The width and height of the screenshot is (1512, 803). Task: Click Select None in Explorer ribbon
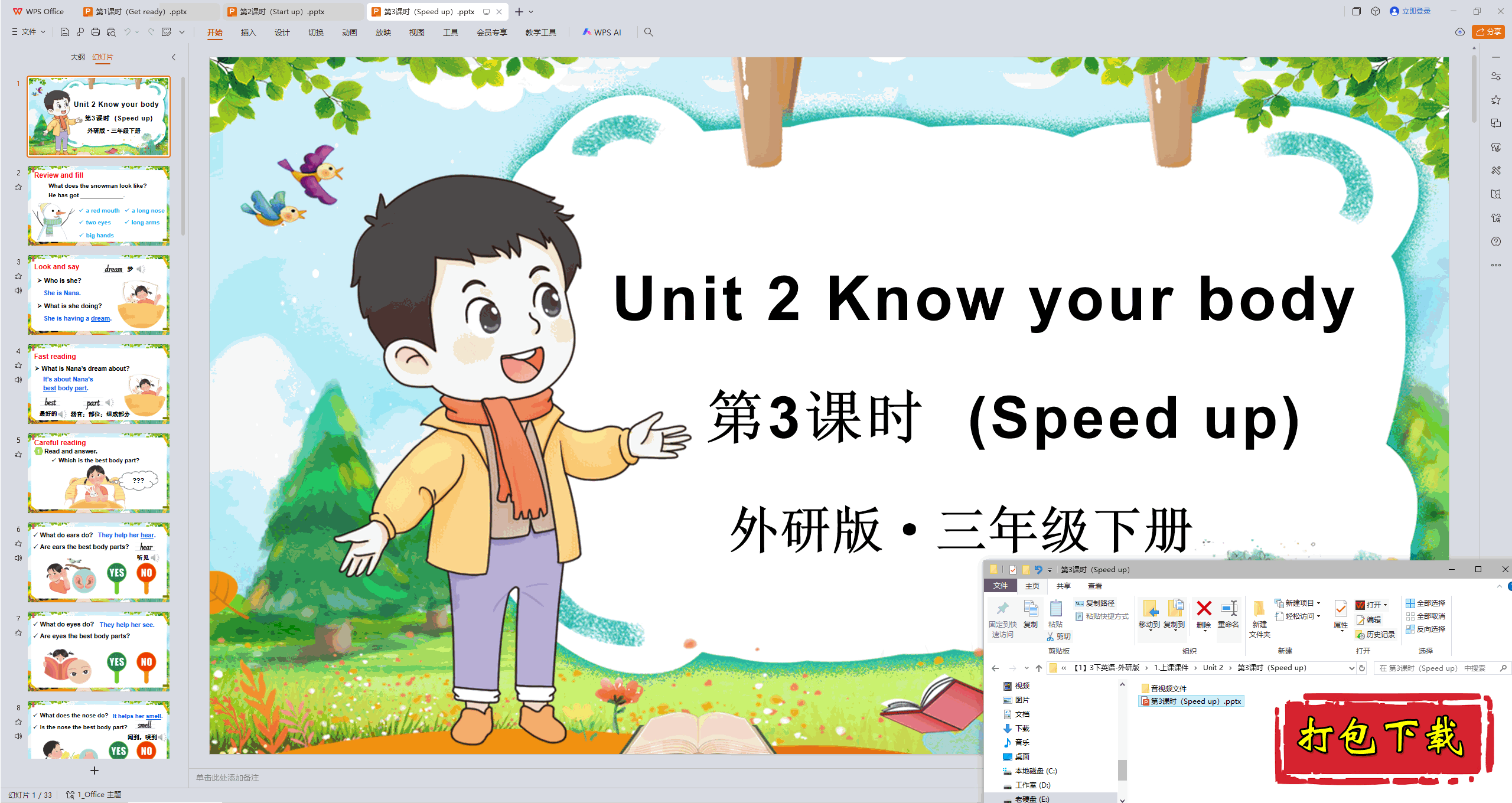pos(1425,616)
